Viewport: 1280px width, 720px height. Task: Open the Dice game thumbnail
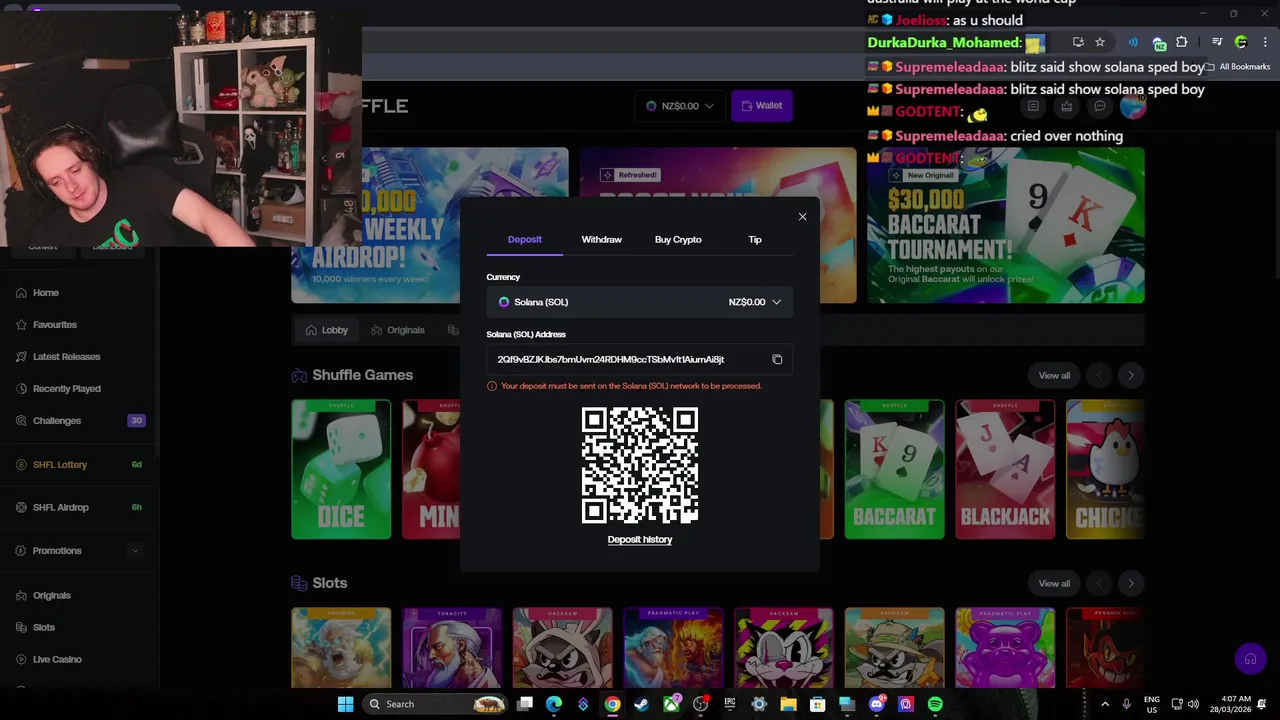point(341,470)
